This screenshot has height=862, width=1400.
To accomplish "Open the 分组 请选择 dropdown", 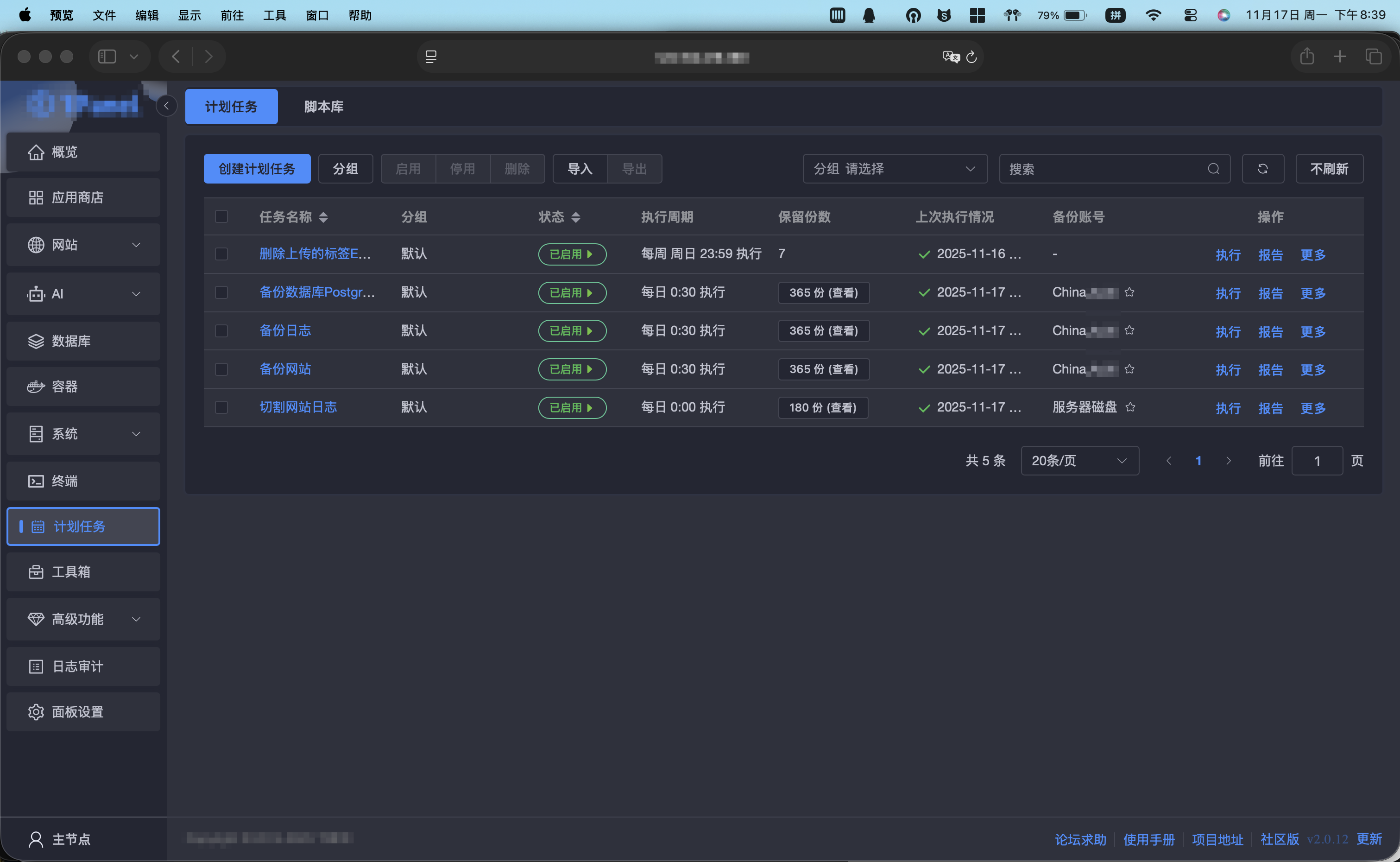I will [895, 169].
